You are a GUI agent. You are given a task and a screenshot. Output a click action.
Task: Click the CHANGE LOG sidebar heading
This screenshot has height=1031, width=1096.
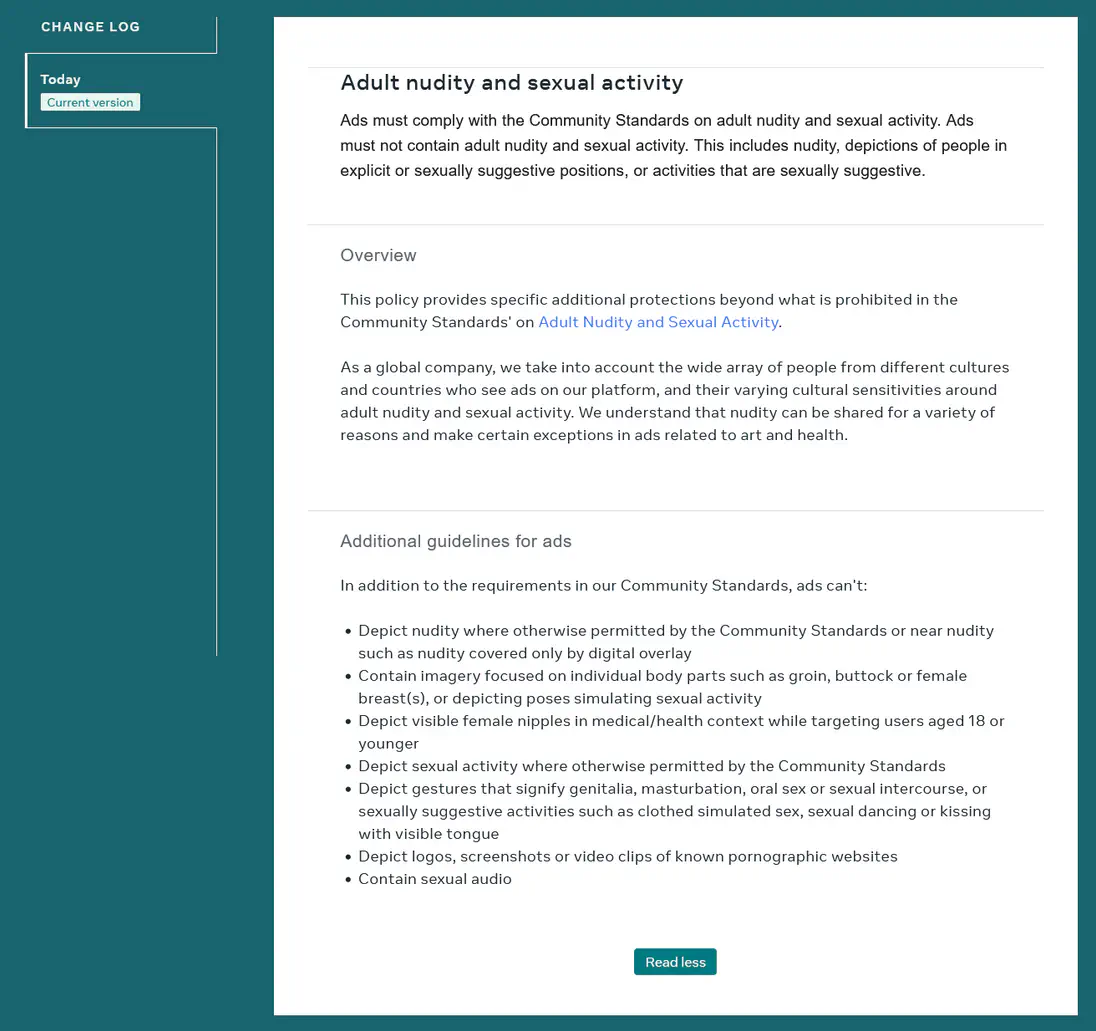coord(90,27)
